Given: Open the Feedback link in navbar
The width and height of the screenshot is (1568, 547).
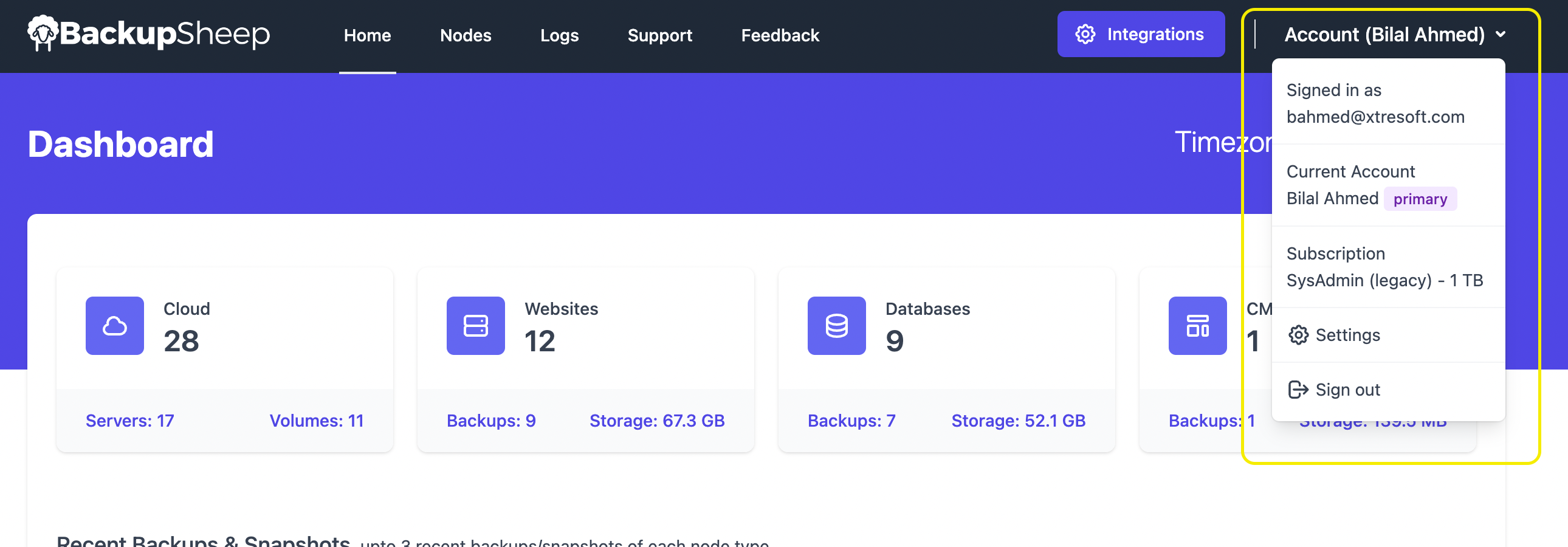Looking at the screenshot, I should pyautogui.click(x=780, y=35).
